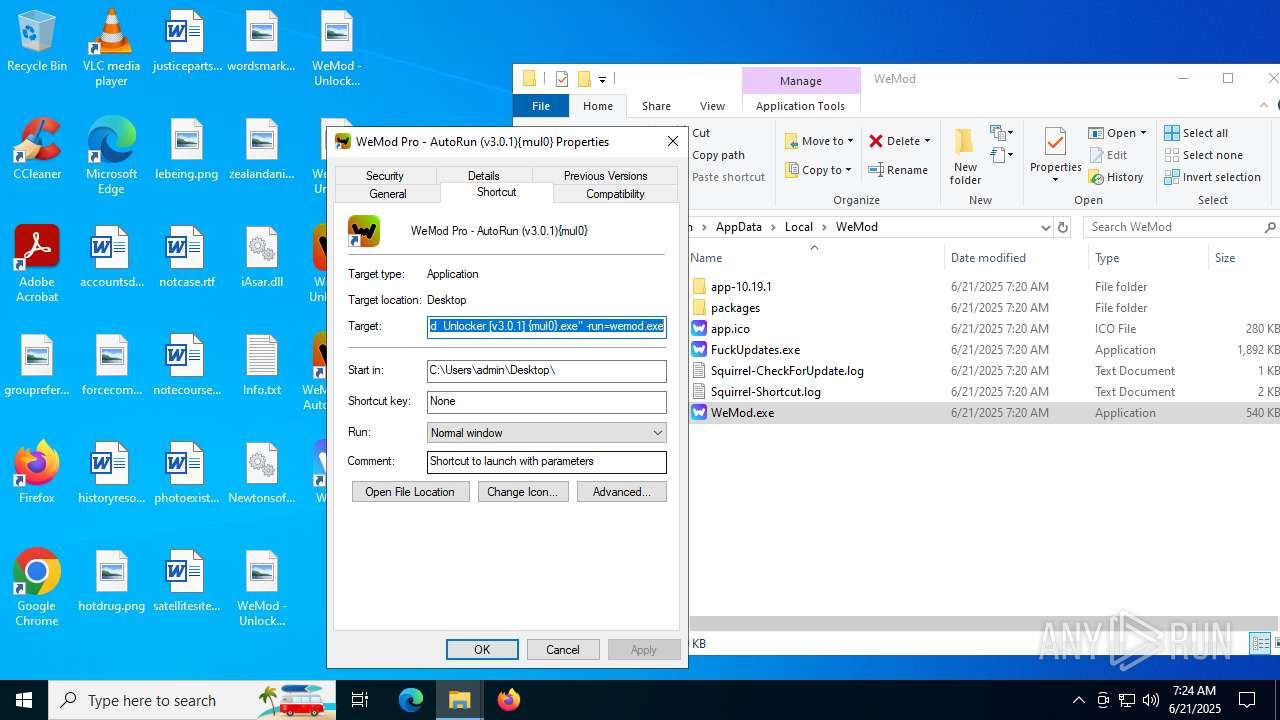Select the Microsoft Edge desktop shortcut
Screen dimensions: 1280x720
111,156
